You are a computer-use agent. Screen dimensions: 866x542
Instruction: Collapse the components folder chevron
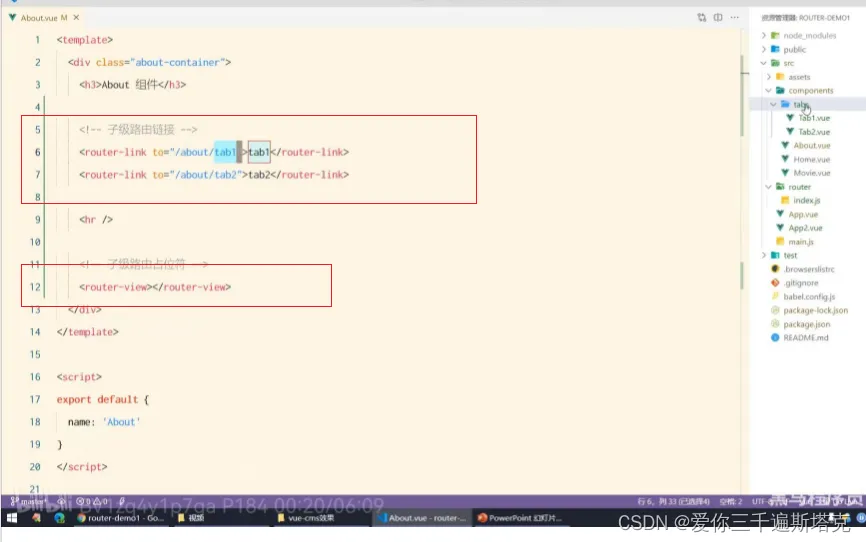coord(769,90)
